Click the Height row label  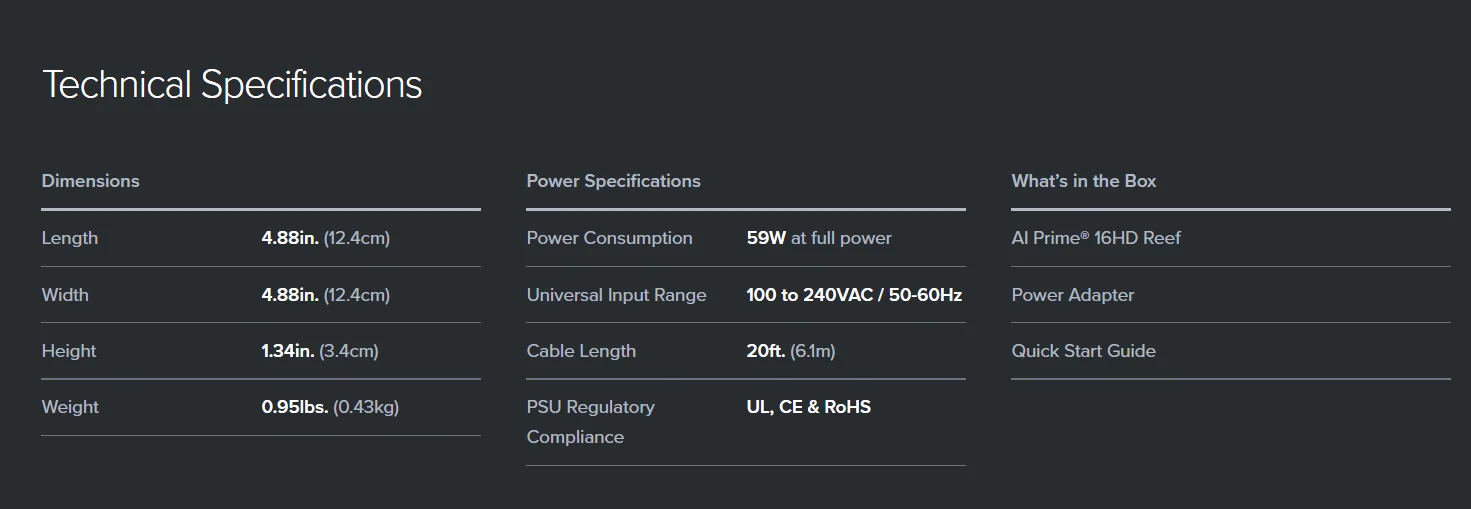(x=69, y=351)
